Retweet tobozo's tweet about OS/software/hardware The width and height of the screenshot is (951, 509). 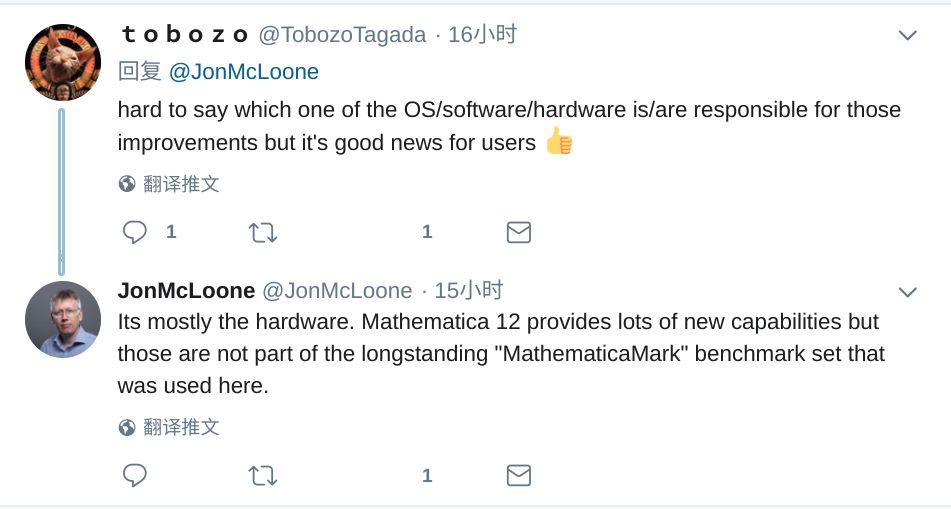262,233
